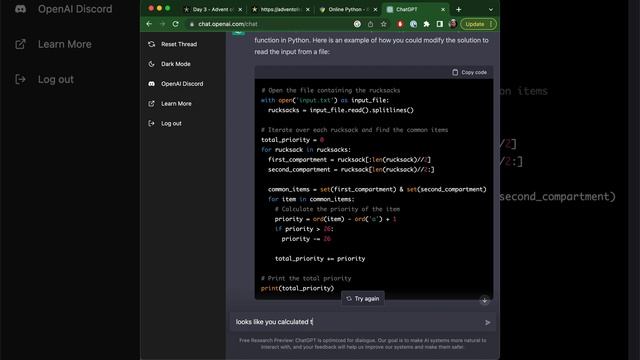This screenshot has height=360, width=640.
Task: Click the 'with open('input.txt')' code line
Action: pos(325,100)
